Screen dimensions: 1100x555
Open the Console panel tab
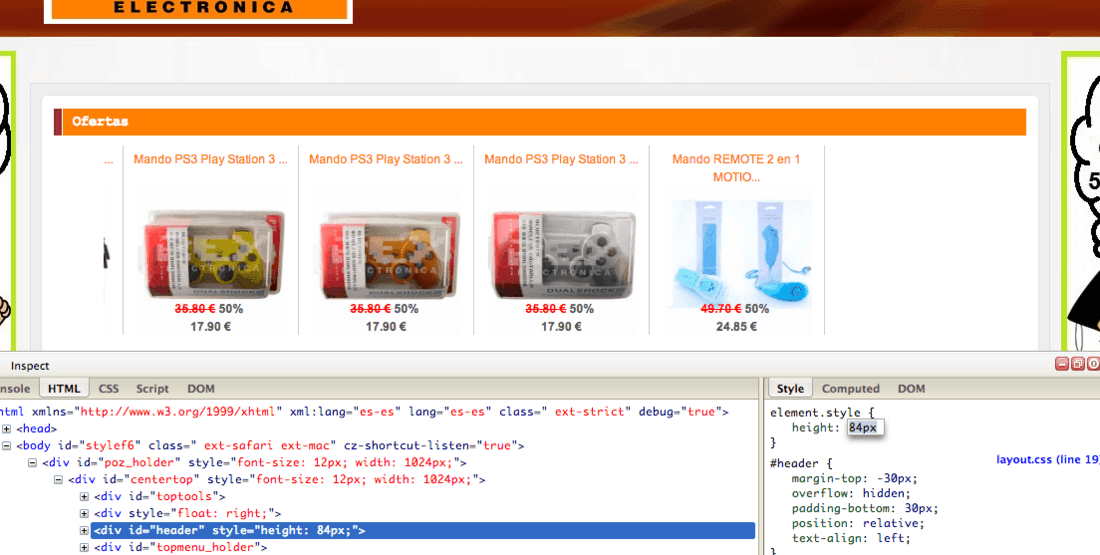click(15, 388)
